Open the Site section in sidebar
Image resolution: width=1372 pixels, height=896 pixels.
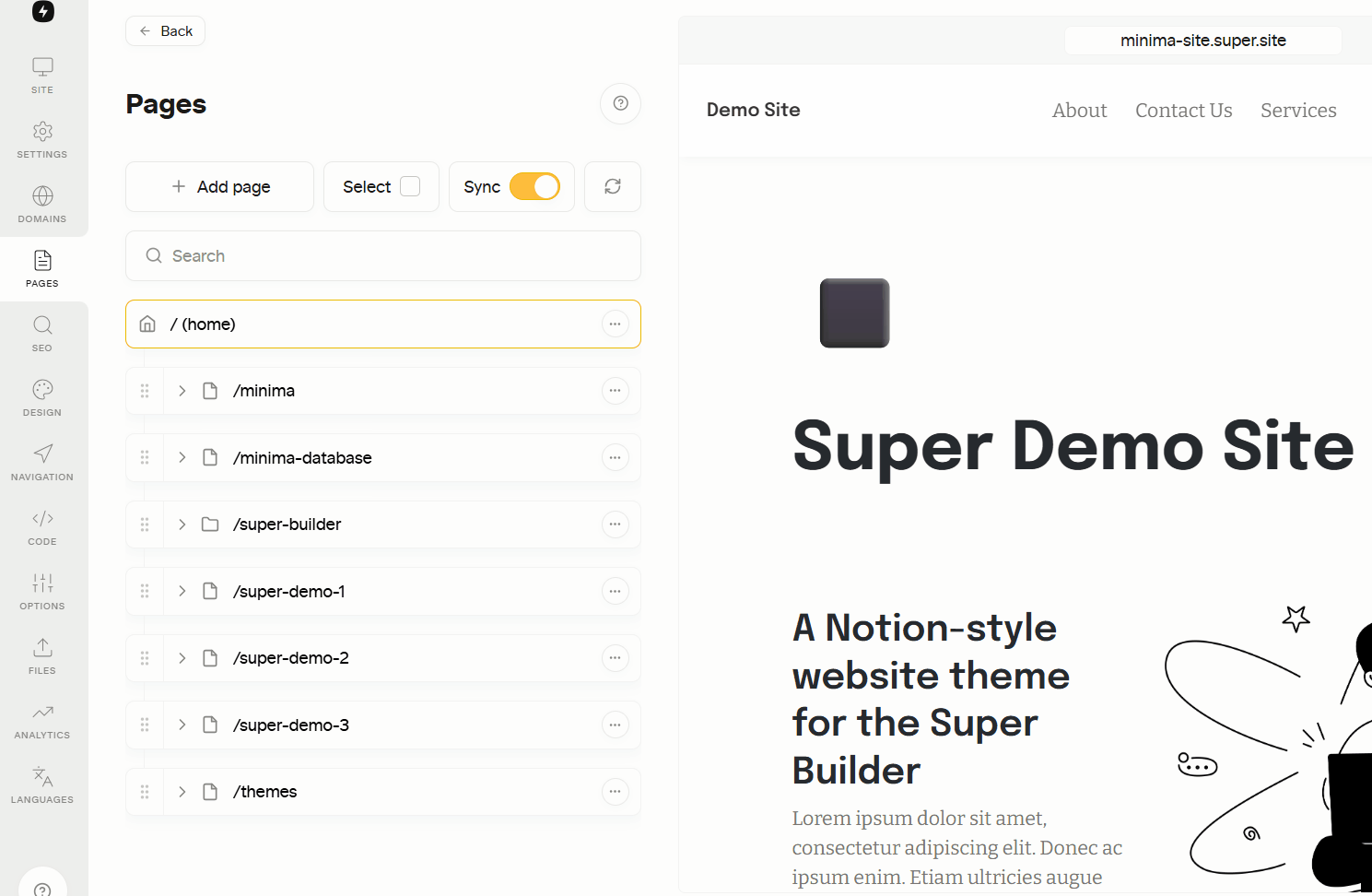[42, 76]
